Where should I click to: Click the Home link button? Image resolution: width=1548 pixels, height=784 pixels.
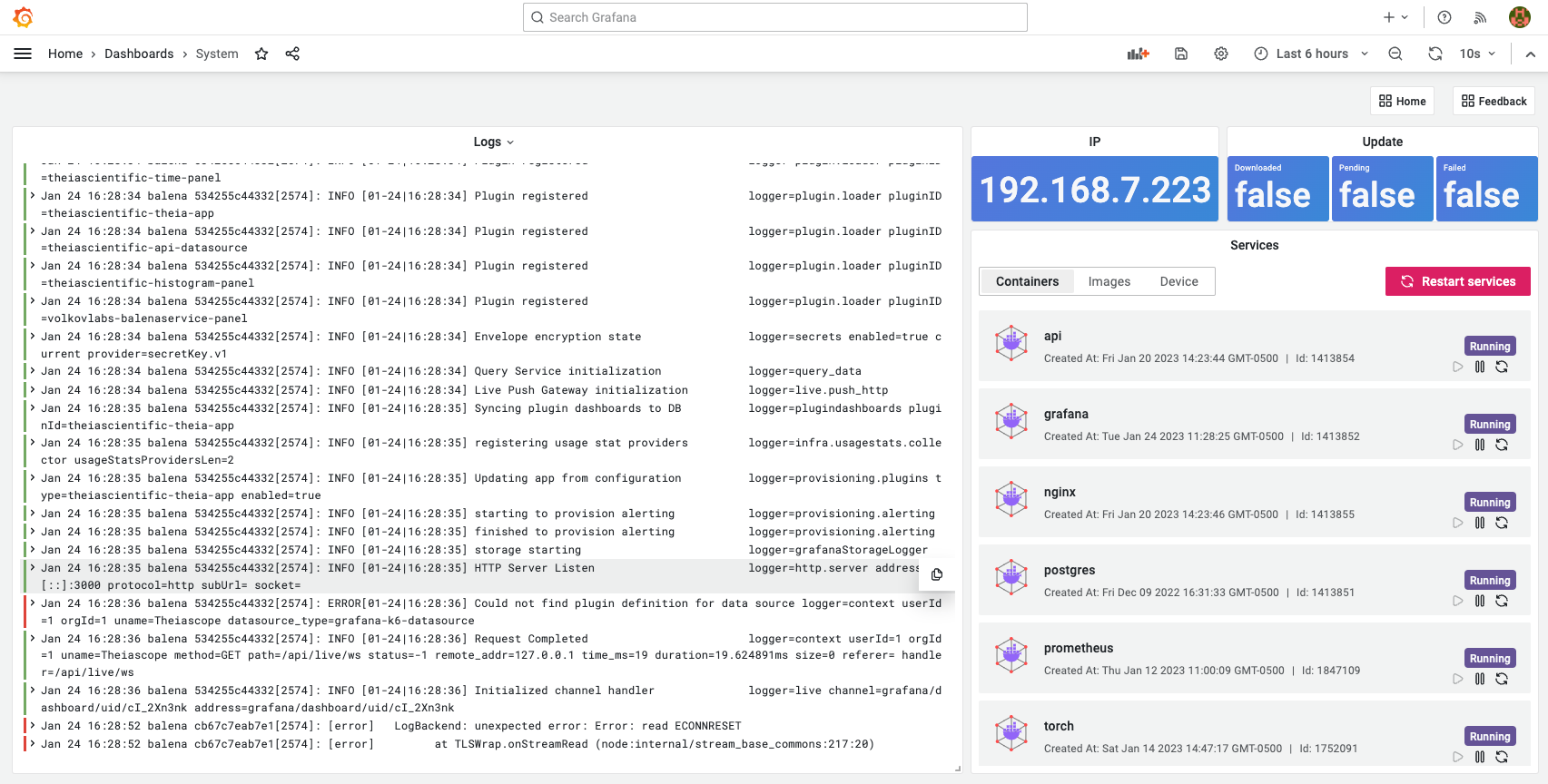[1402, 101]
